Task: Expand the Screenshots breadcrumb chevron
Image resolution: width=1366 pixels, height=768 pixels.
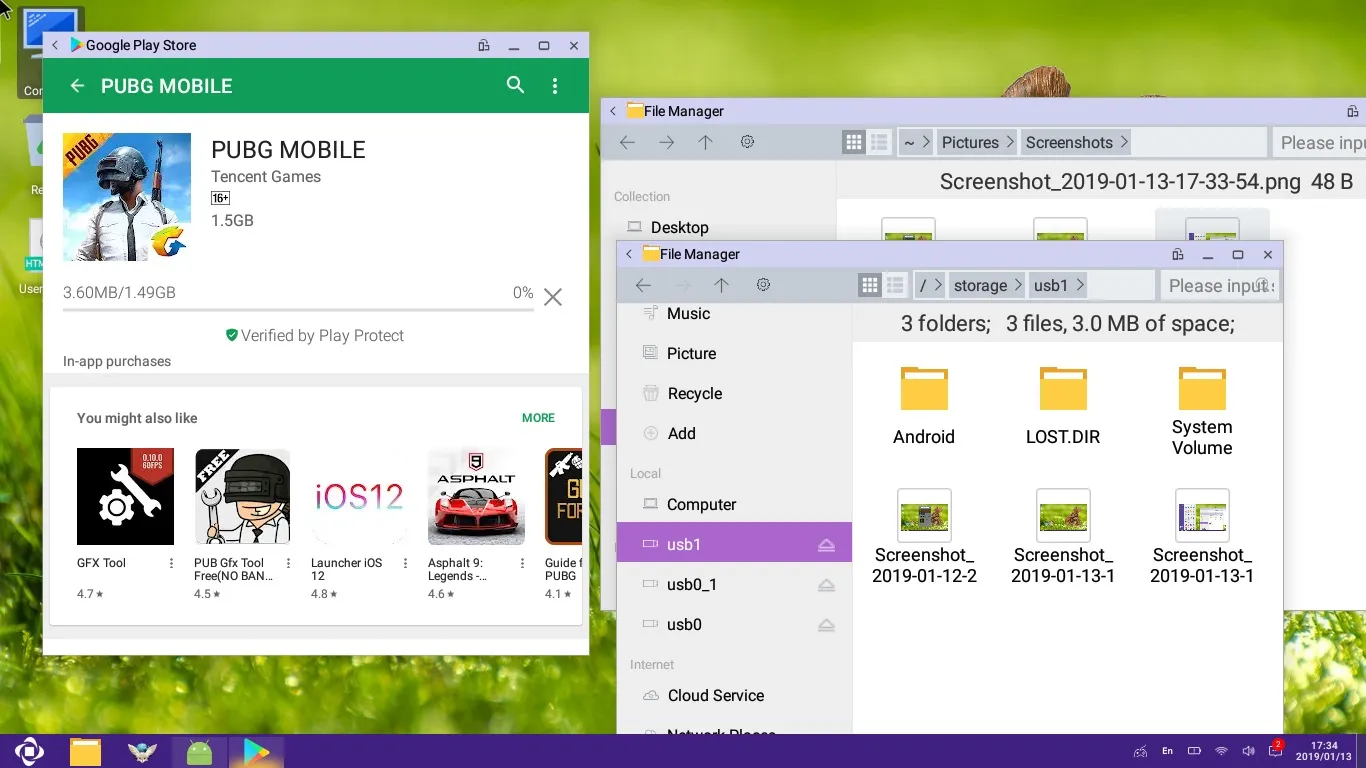Action: pos(1125,142)
